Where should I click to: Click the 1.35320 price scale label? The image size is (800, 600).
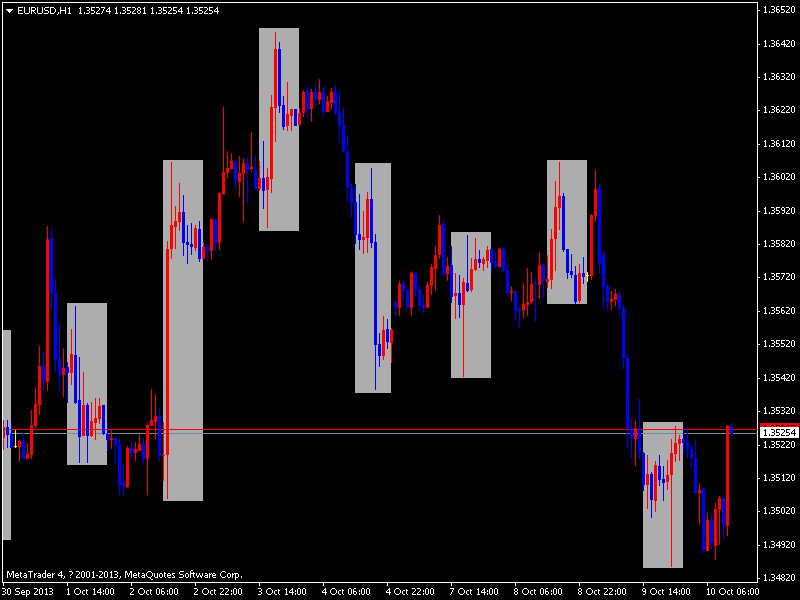coord(779,411)
